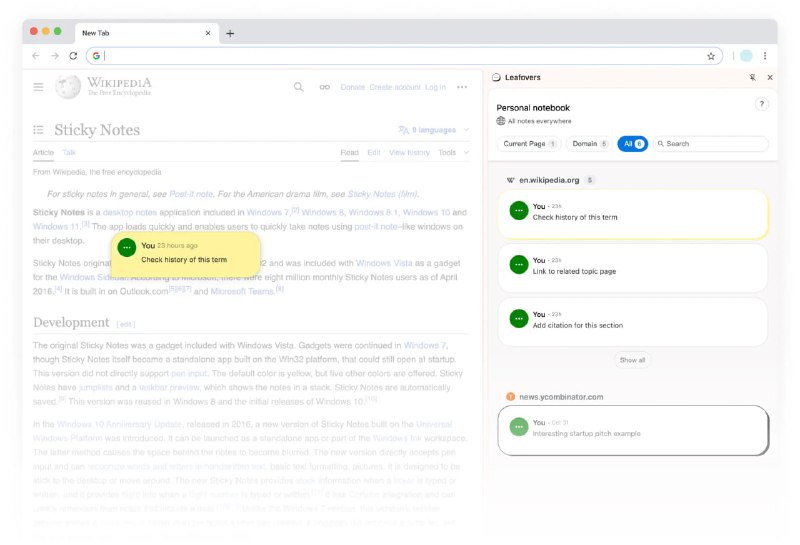Focus the browser address bar

click(x=404, y=56)
